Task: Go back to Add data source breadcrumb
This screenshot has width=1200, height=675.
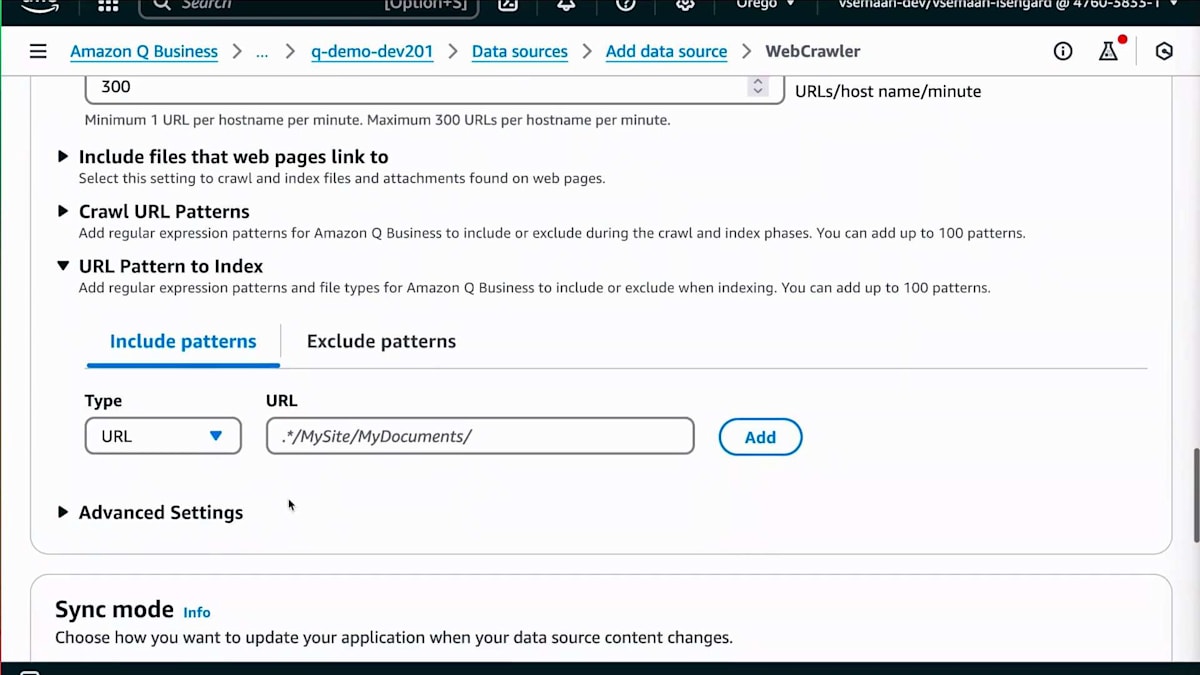Action: (x=666, y=52)
